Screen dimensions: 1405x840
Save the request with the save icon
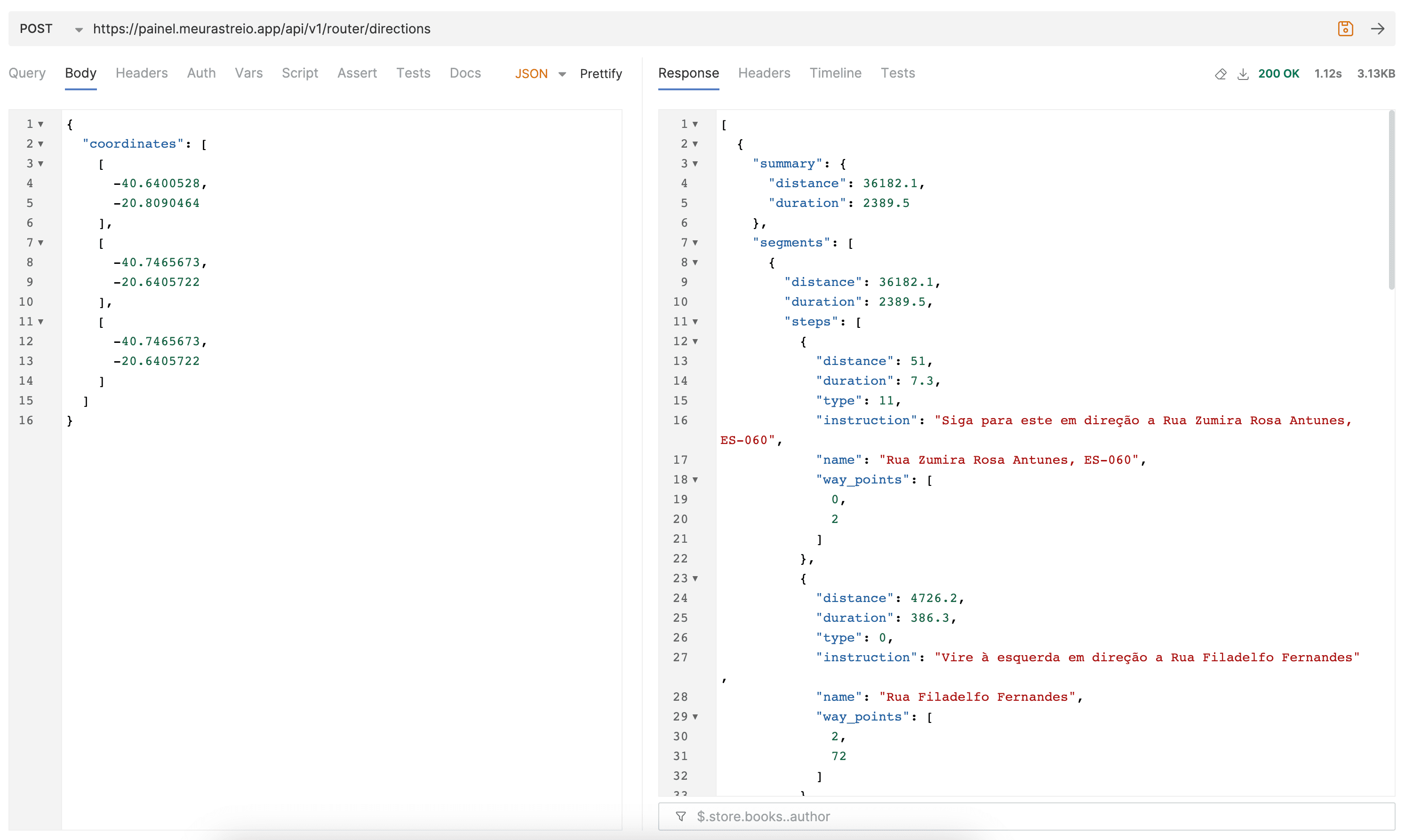point(1345,28)
